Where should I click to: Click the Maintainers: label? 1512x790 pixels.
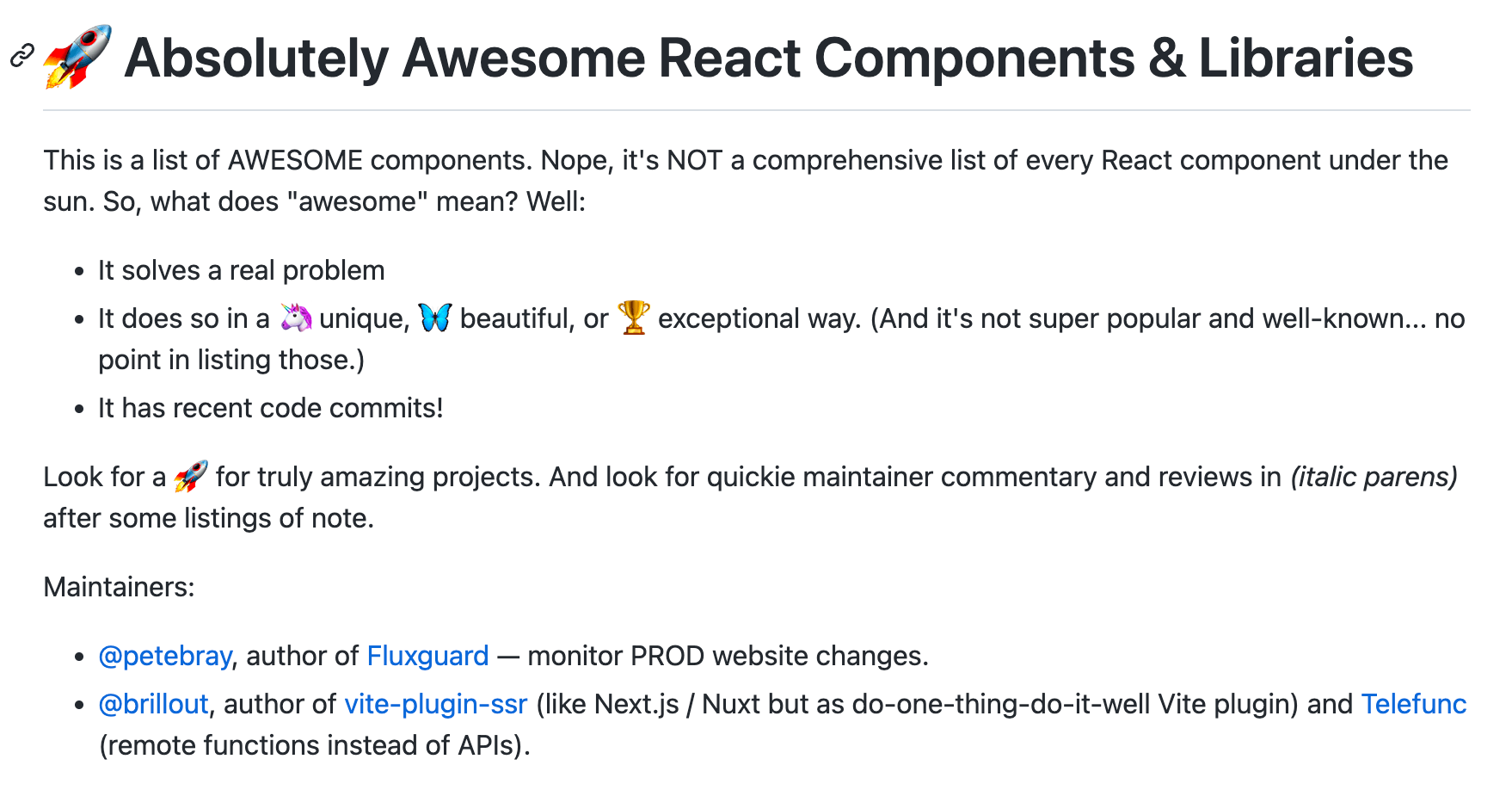(x=119, y=587)
